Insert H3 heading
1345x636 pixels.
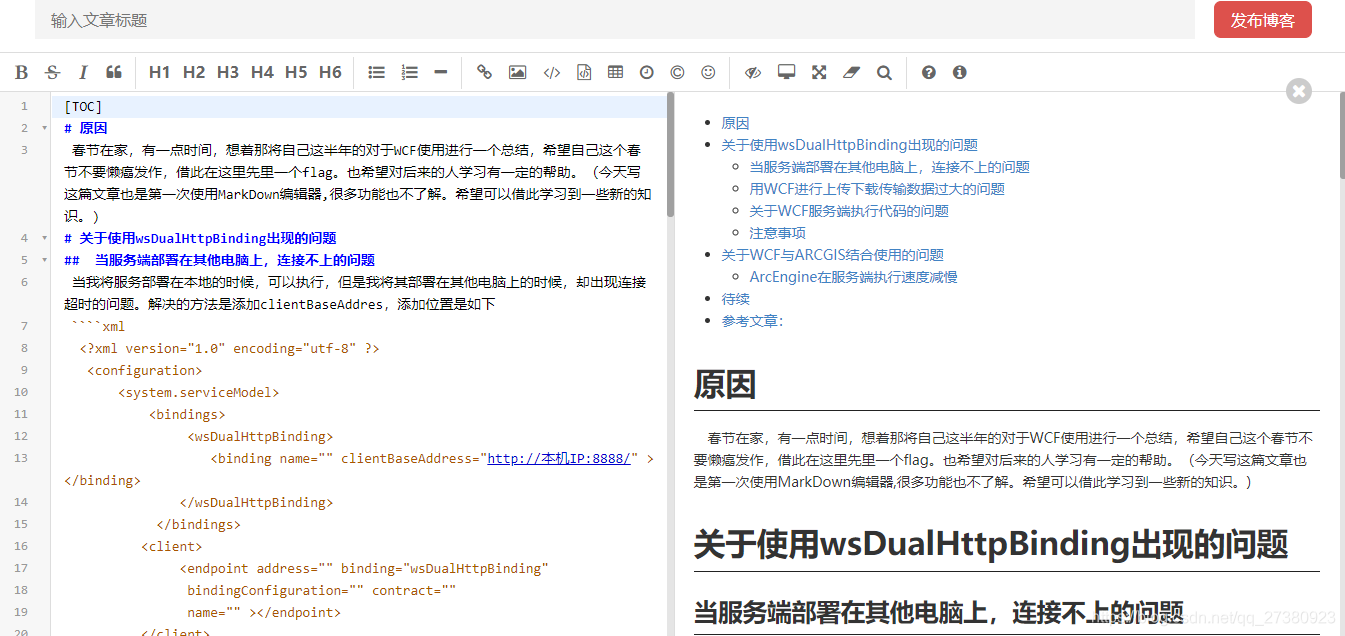click(228, 72)
